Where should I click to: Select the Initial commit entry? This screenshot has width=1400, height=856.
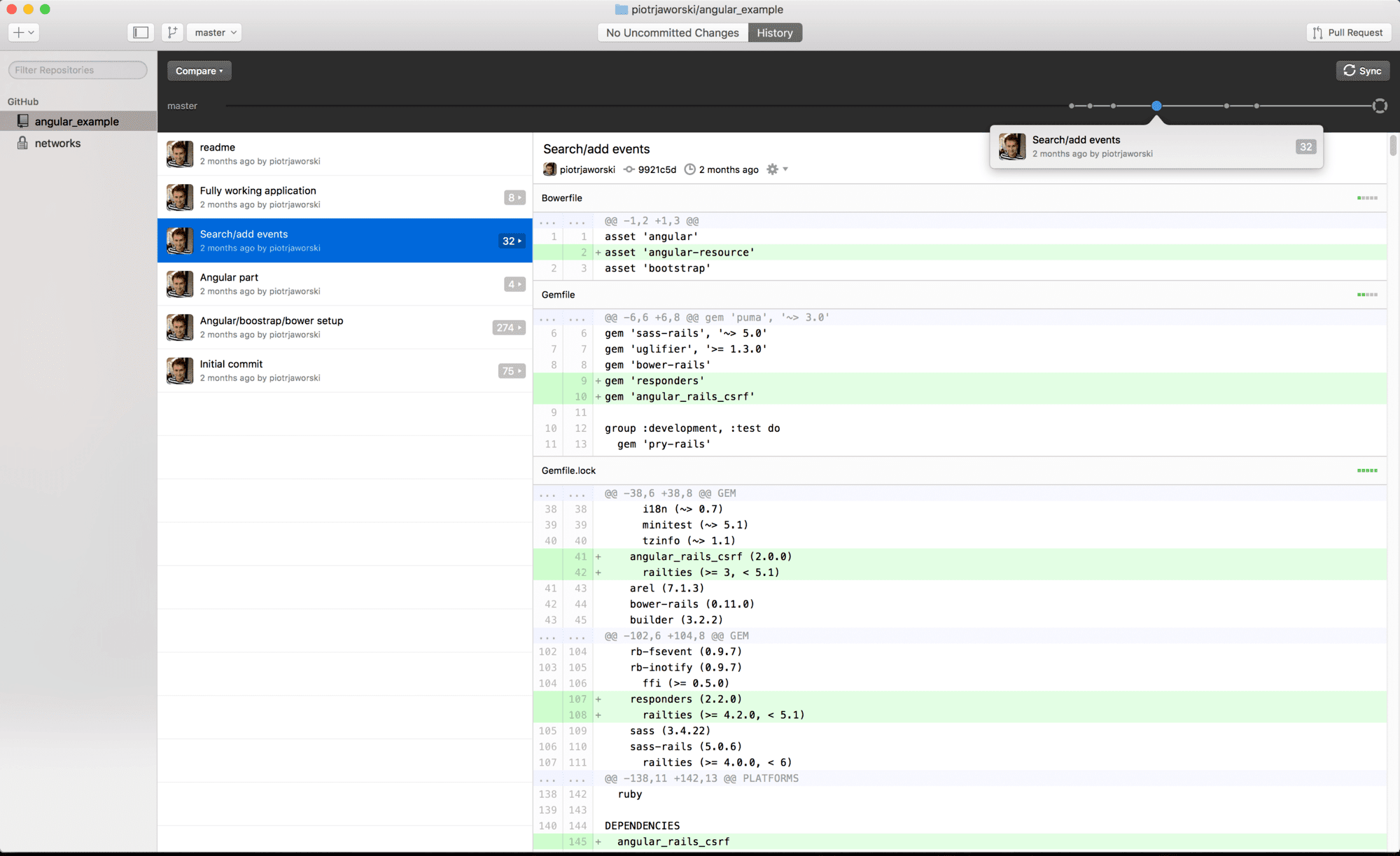pos(345,370)
